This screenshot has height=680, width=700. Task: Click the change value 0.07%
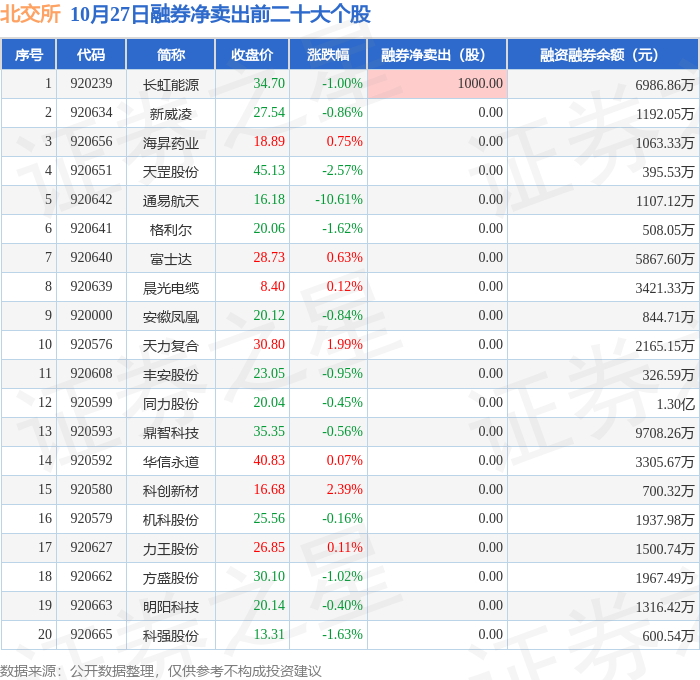pos(344,461)
